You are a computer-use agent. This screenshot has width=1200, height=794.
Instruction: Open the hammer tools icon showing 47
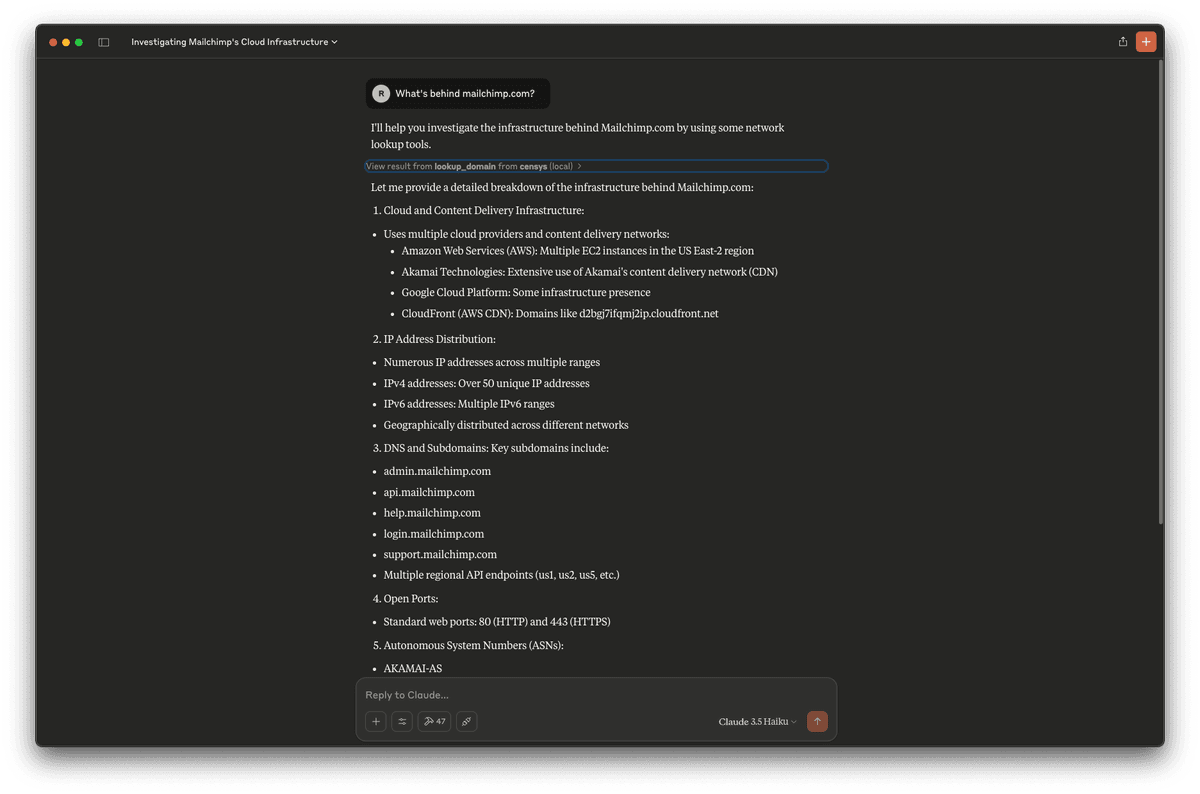point(435,721)
